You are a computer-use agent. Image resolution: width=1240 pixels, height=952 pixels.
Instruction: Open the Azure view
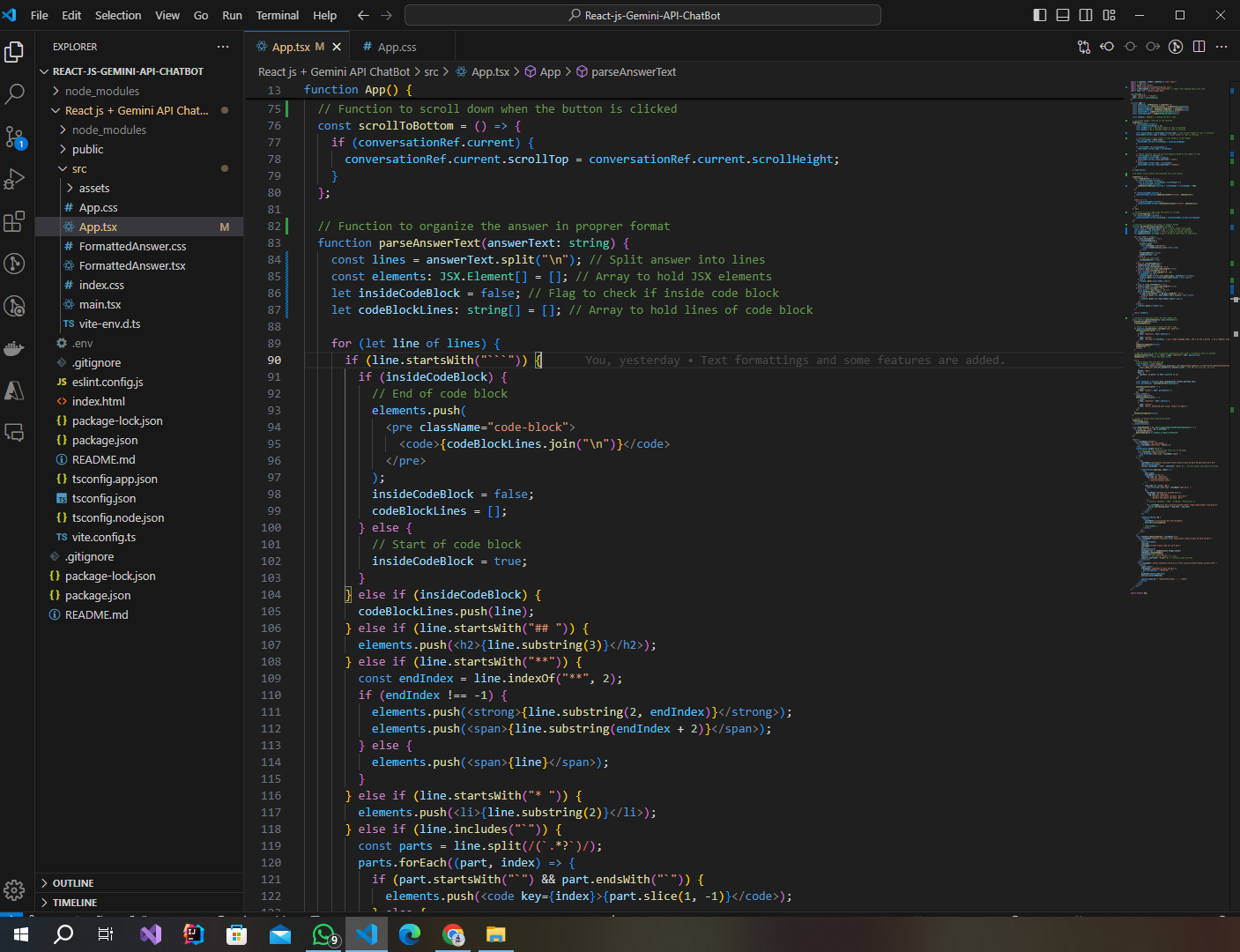pos(14,390)
